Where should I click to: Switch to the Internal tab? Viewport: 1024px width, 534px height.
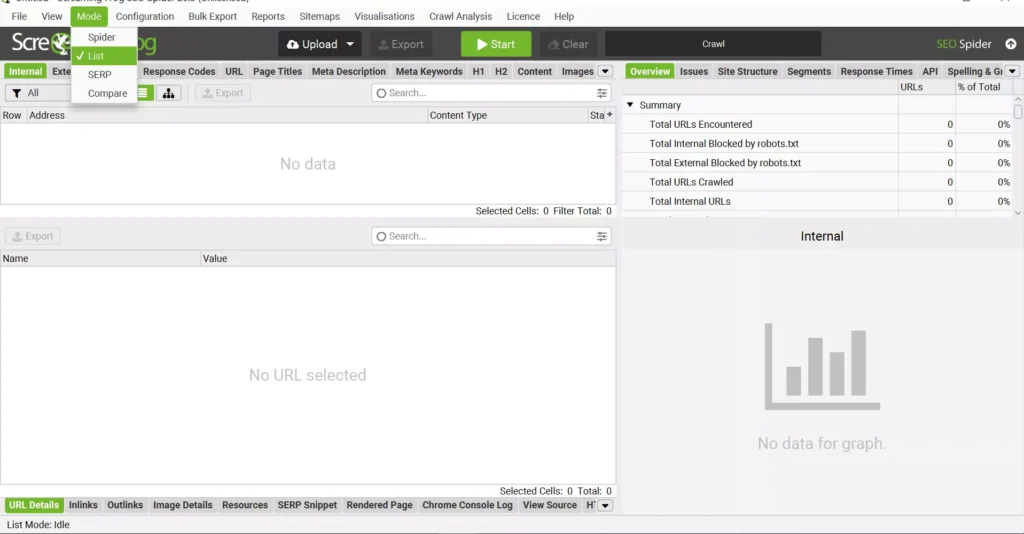coord(25,71)
